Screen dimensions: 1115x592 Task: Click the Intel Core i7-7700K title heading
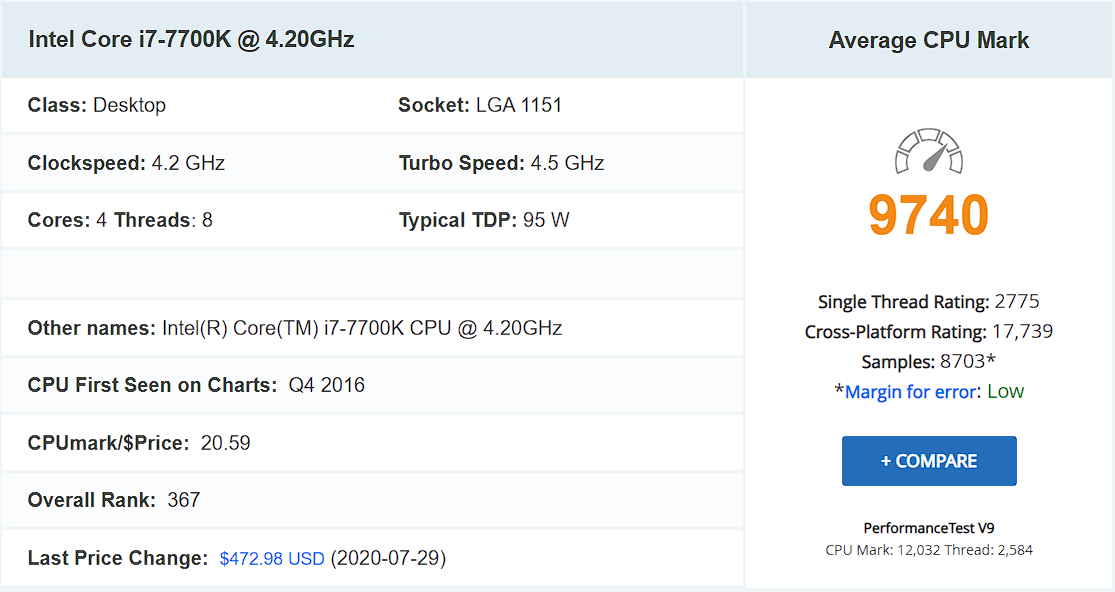[x=191, y=39]
